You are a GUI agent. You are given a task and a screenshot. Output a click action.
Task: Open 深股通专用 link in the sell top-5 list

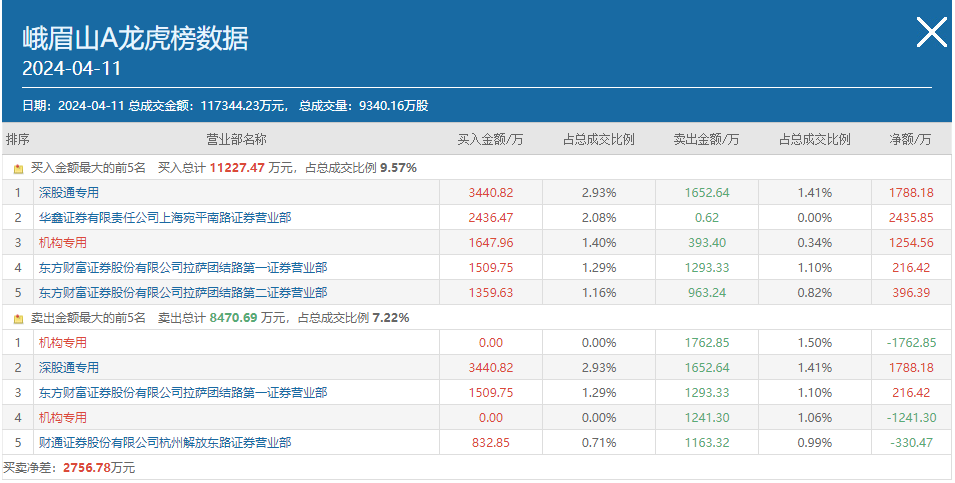point(69,368)
